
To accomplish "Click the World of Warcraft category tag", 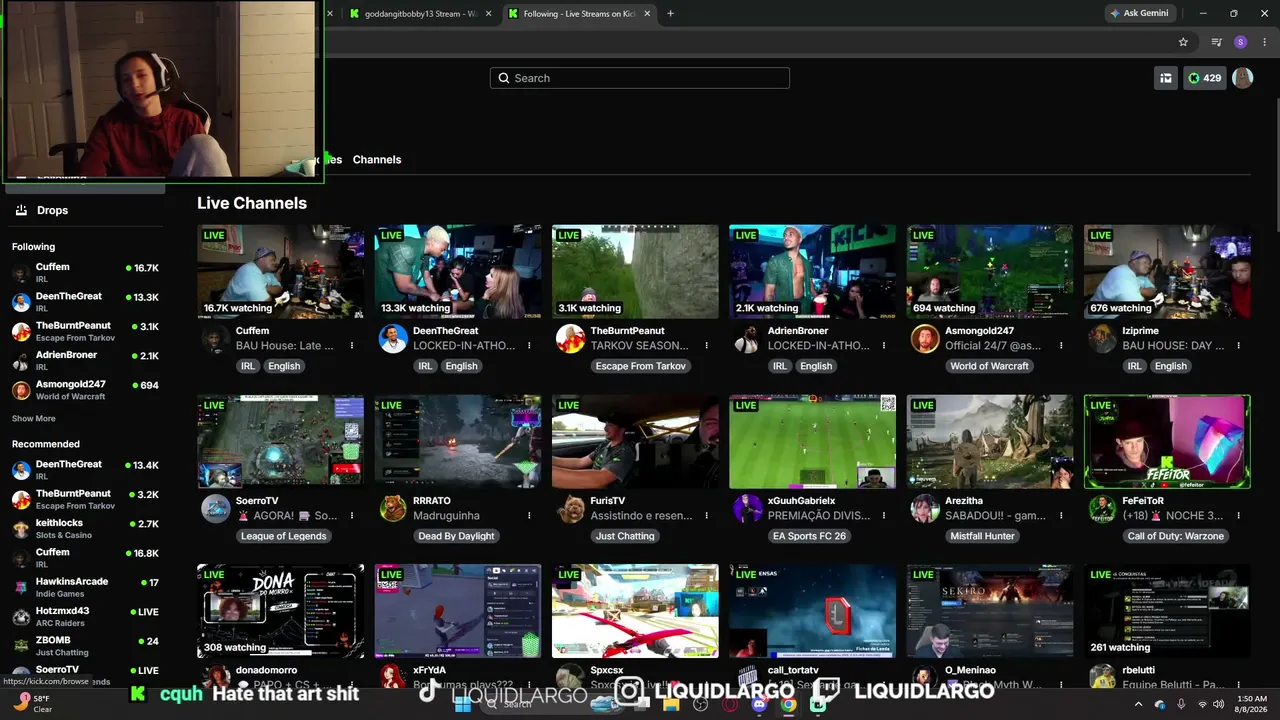I will click(990, 366).
